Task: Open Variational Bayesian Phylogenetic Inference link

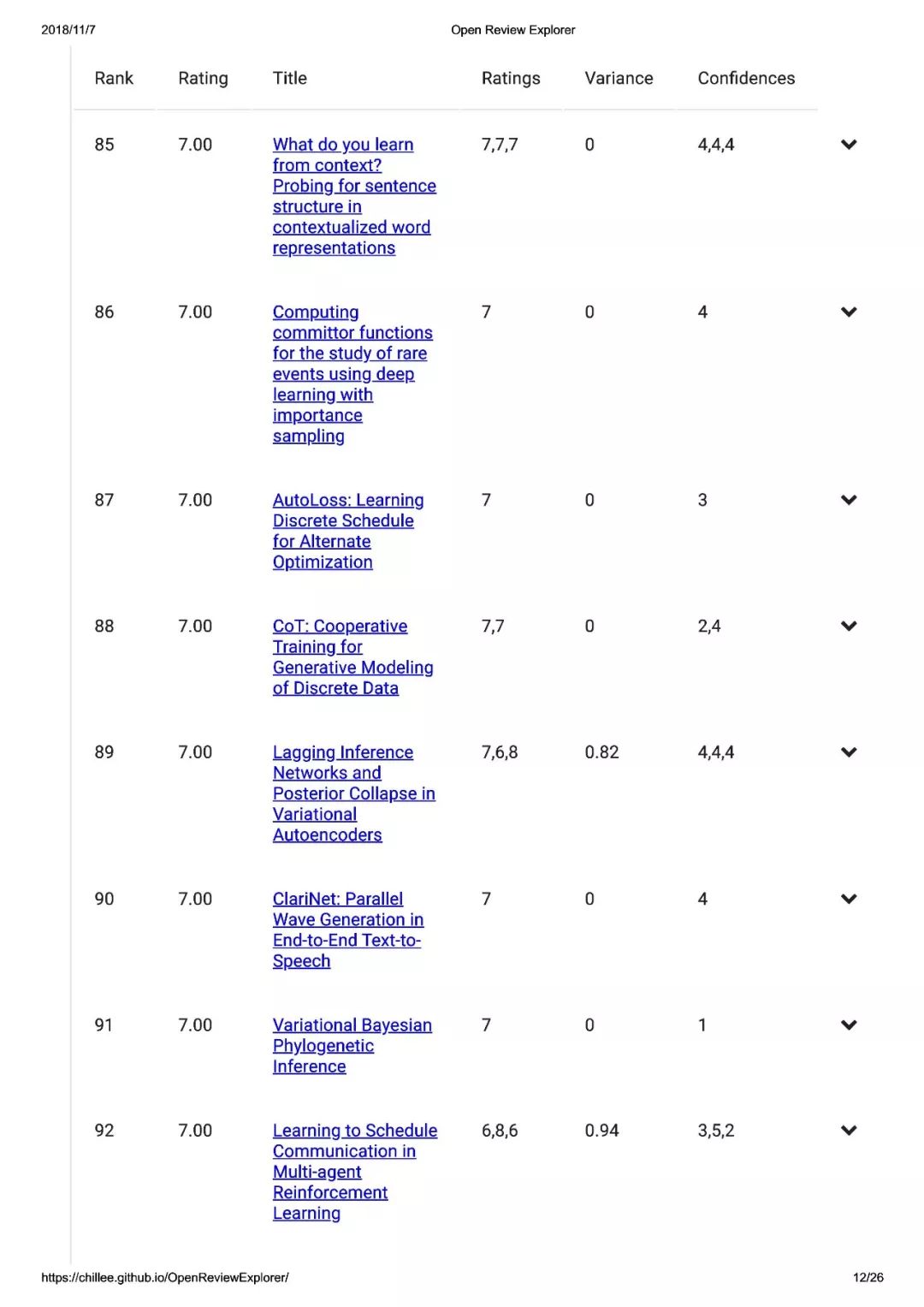Action: 352,1046
